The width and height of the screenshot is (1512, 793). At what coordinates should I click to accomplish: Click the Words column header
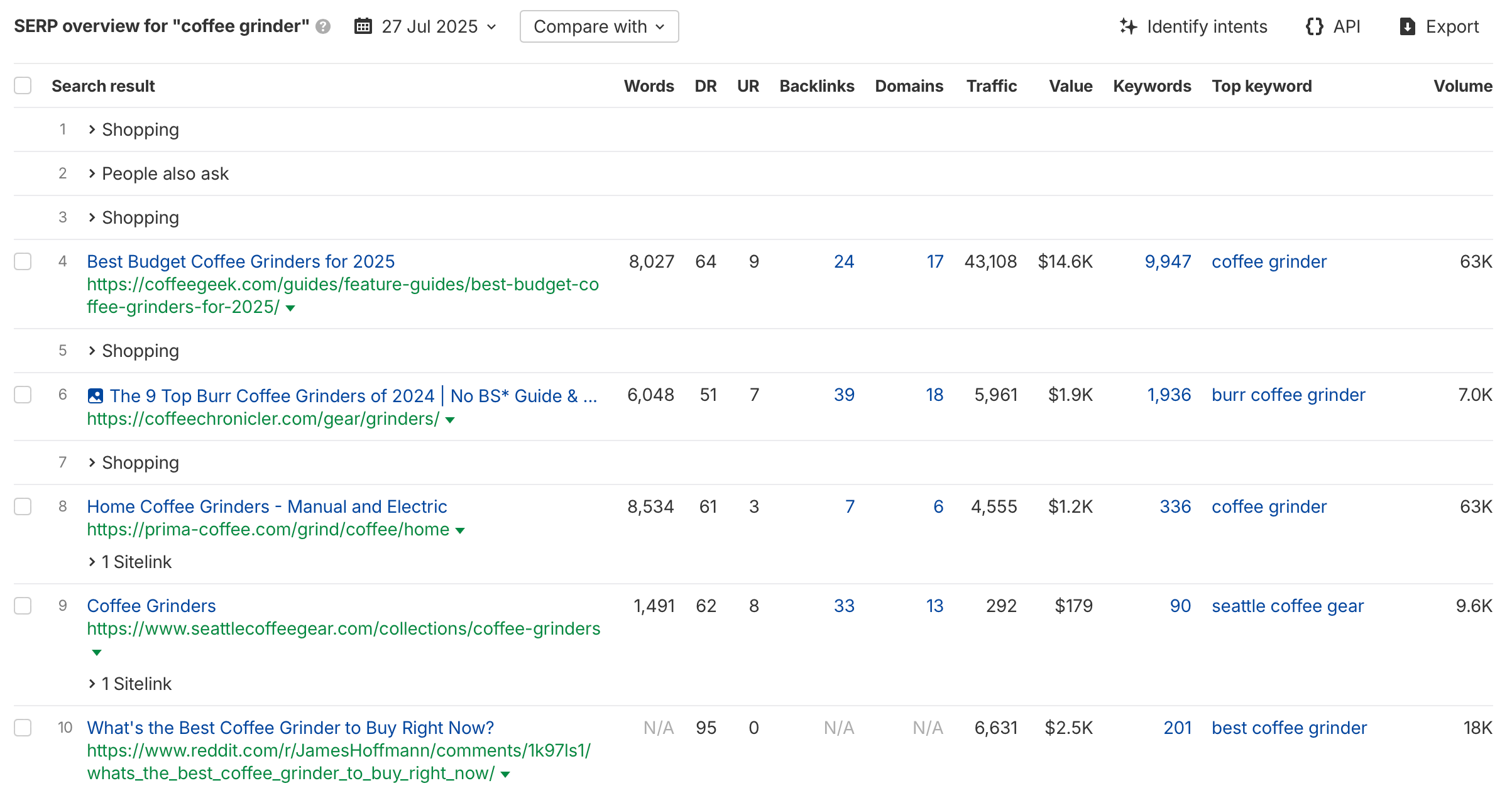[x=649, y=86]
